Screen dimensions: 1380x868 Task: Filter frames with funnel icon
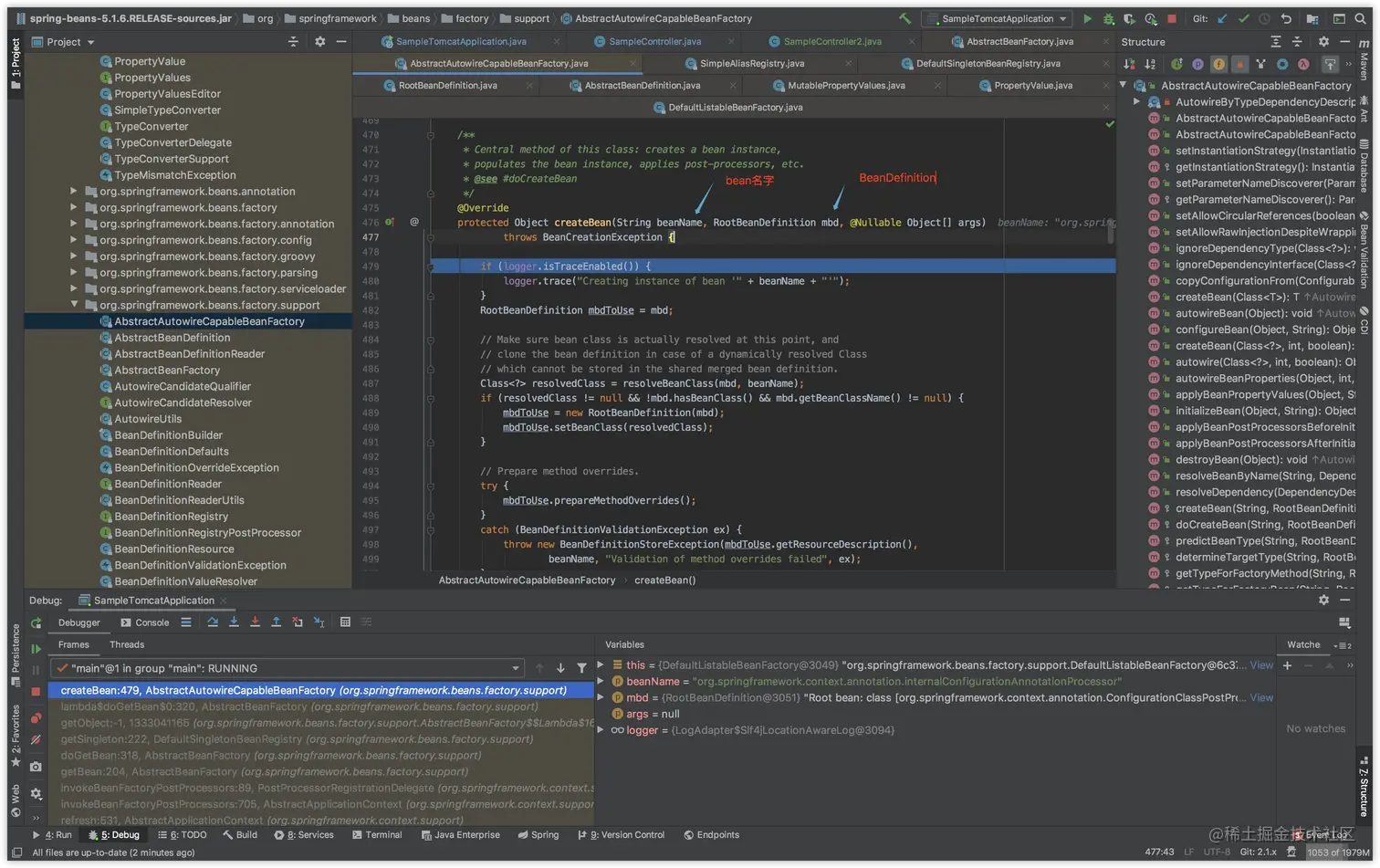click(581, 668)
